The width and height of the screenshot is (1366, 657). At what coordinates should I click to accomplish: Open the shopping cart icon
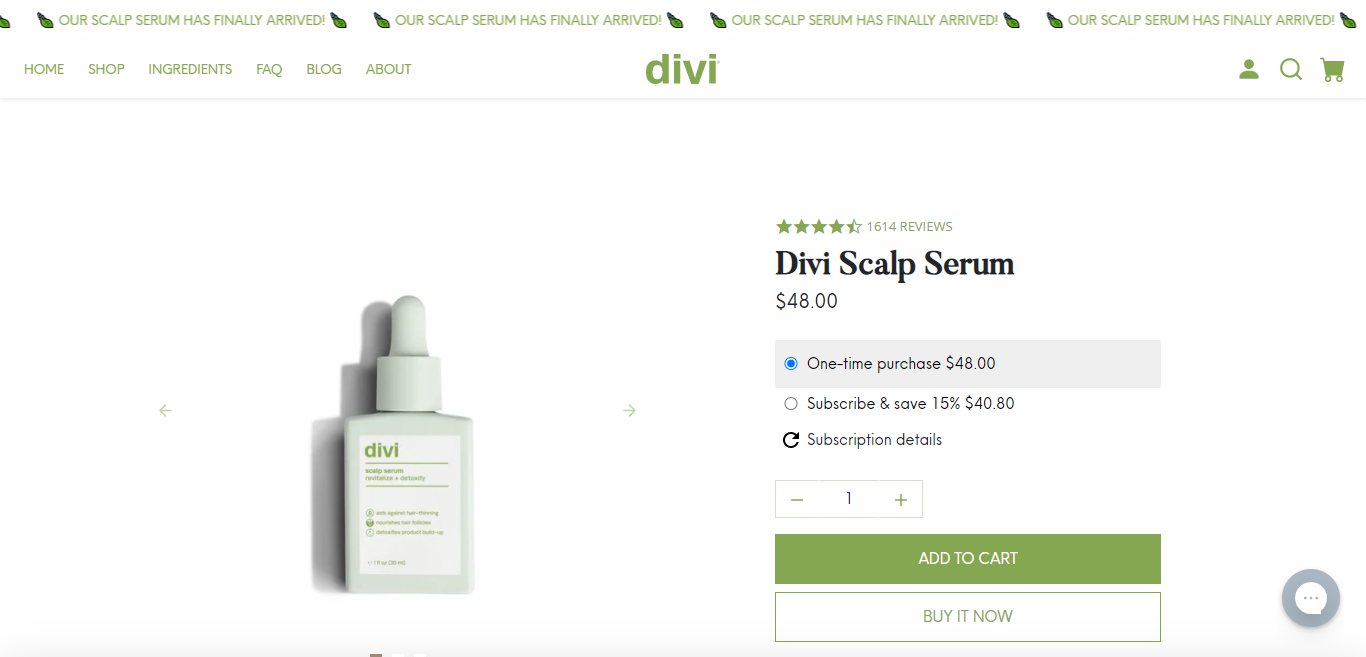coord(1332,69)
